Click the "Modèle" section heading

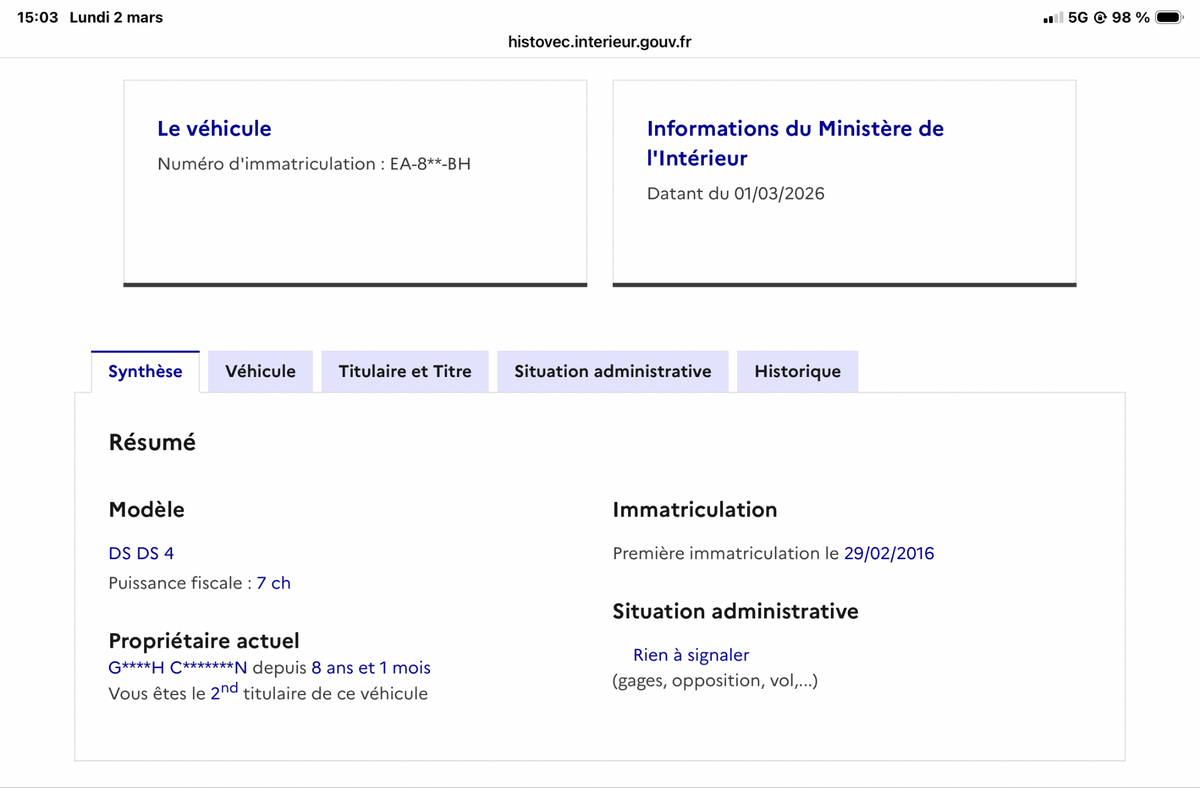click(x=146, y=509)
